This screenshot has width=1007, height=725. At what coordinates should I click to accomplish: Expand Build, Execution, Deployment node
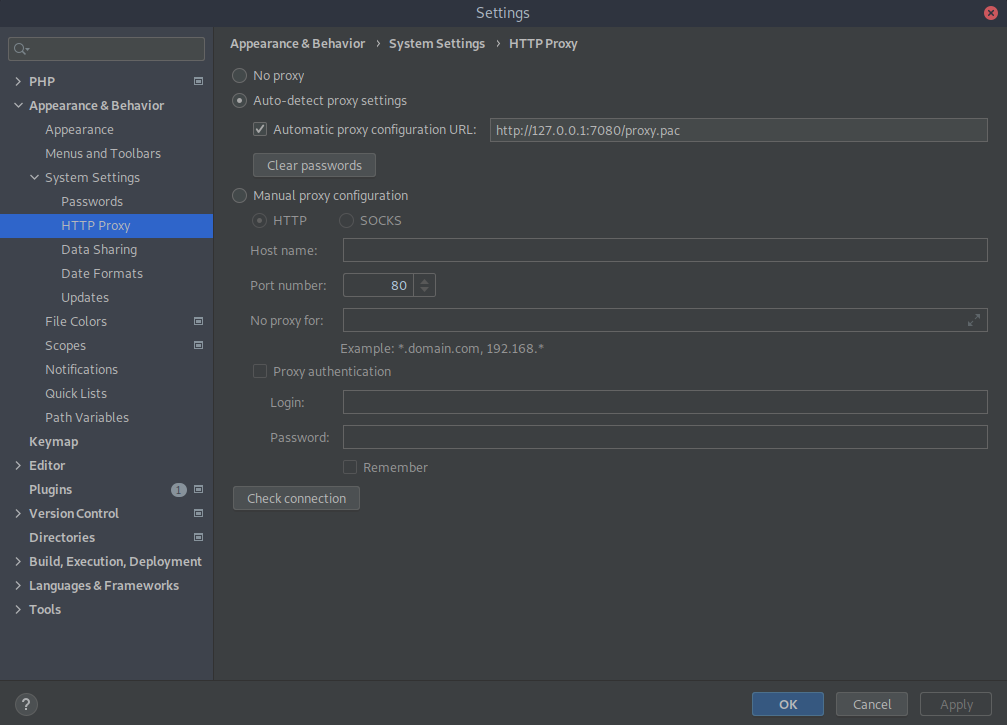click(18, 561)
